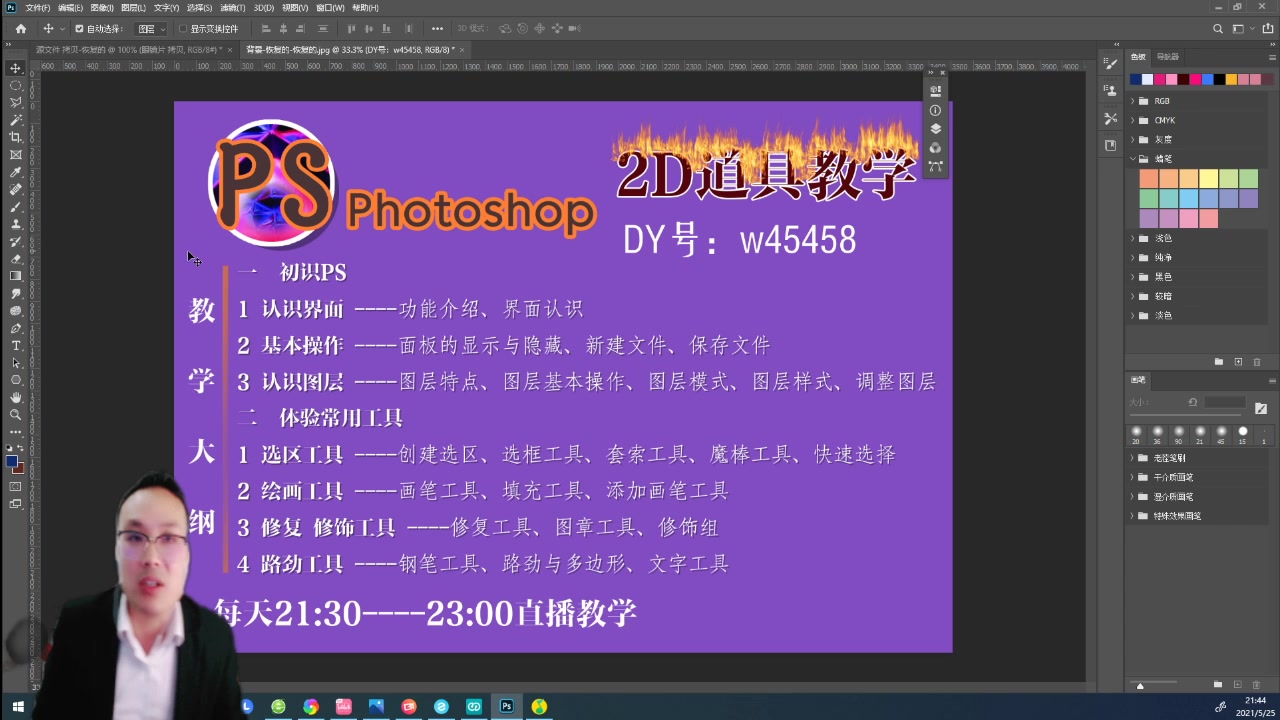Open the Brush Settings collapsed panel icon
Image resolution: width=1280 pixels, height=720 pixels.
(x=1110, y=64)
